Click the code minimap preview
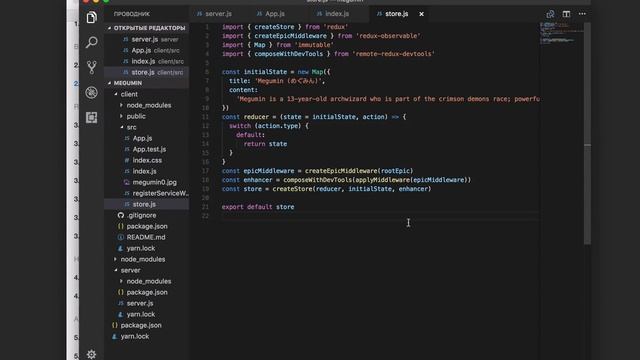The width and height of the screenshot is (640, 360). tap(562, 33)
